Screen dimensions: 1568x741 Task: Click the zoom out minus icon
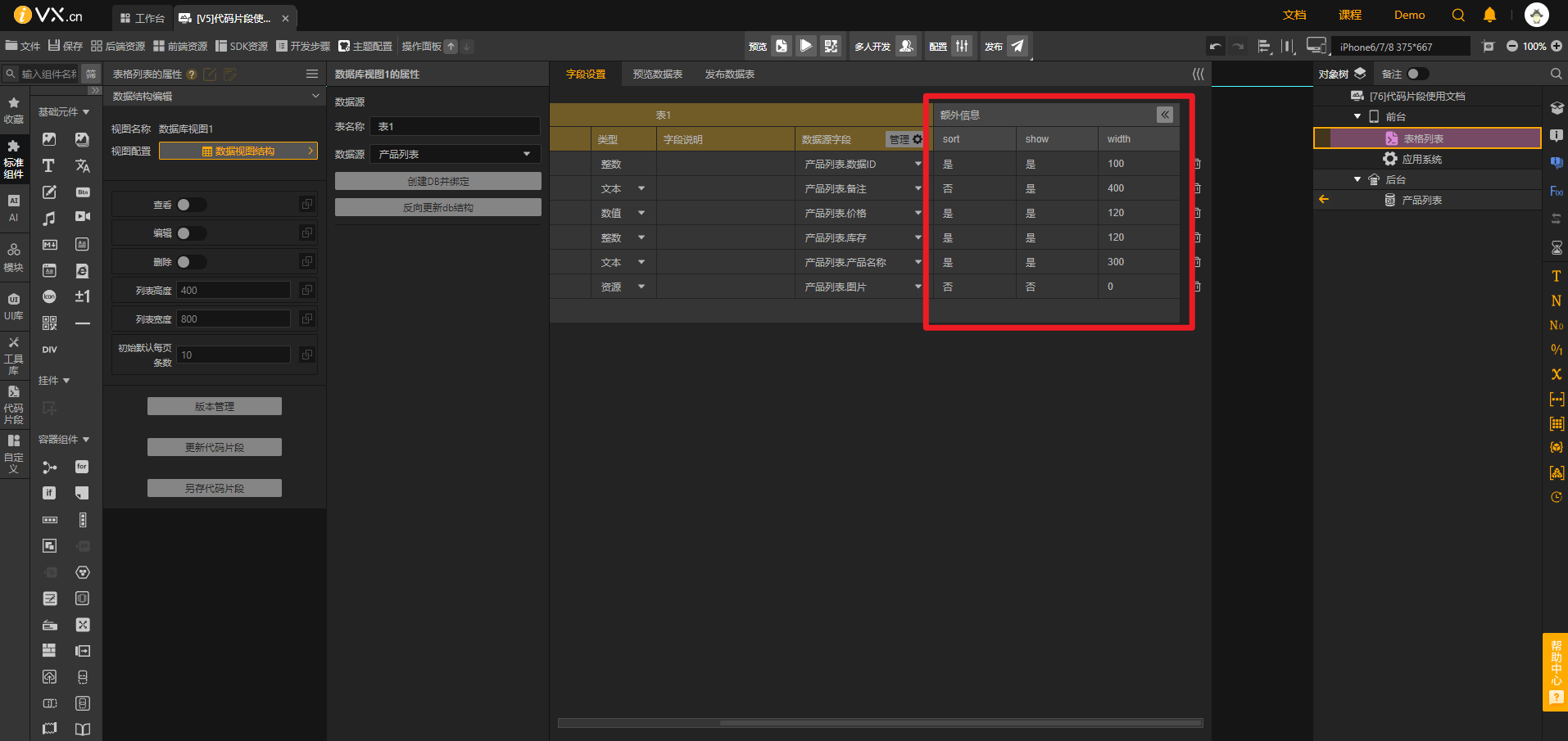pos(1512,47)
